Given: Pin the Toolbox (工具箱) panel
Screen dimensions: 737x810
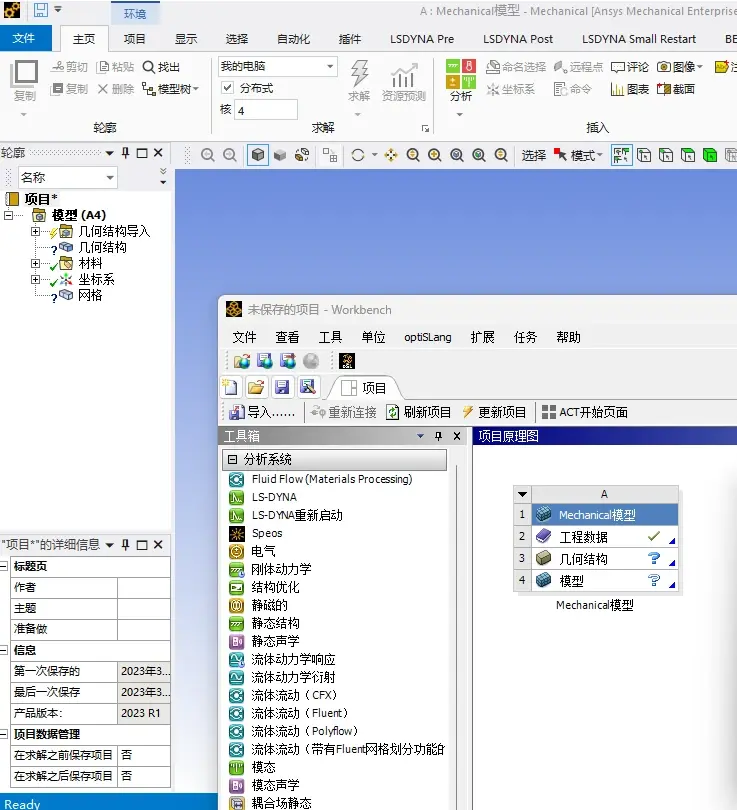Looking at the screenshot, I should [x=438, y=436].
